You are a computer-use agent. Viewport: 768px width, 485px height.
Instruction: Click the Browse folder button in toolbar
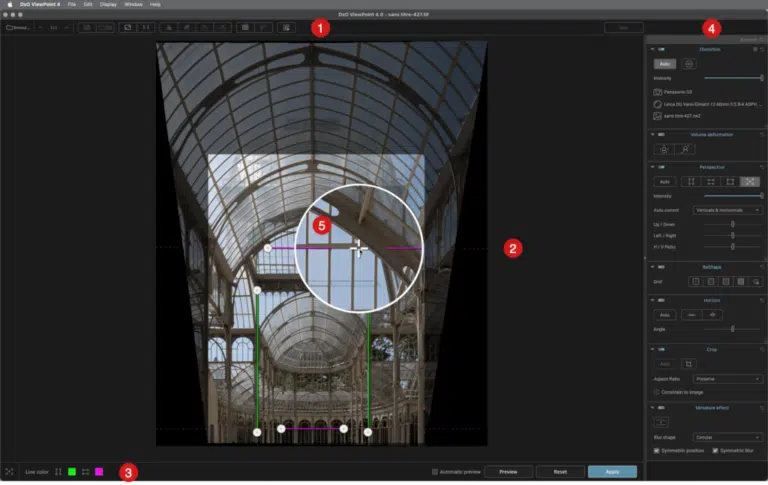(x=18, y=27)
